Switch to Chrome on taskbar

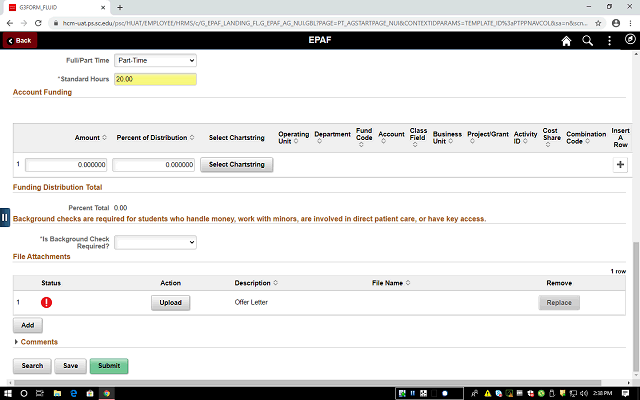(107, 393)
